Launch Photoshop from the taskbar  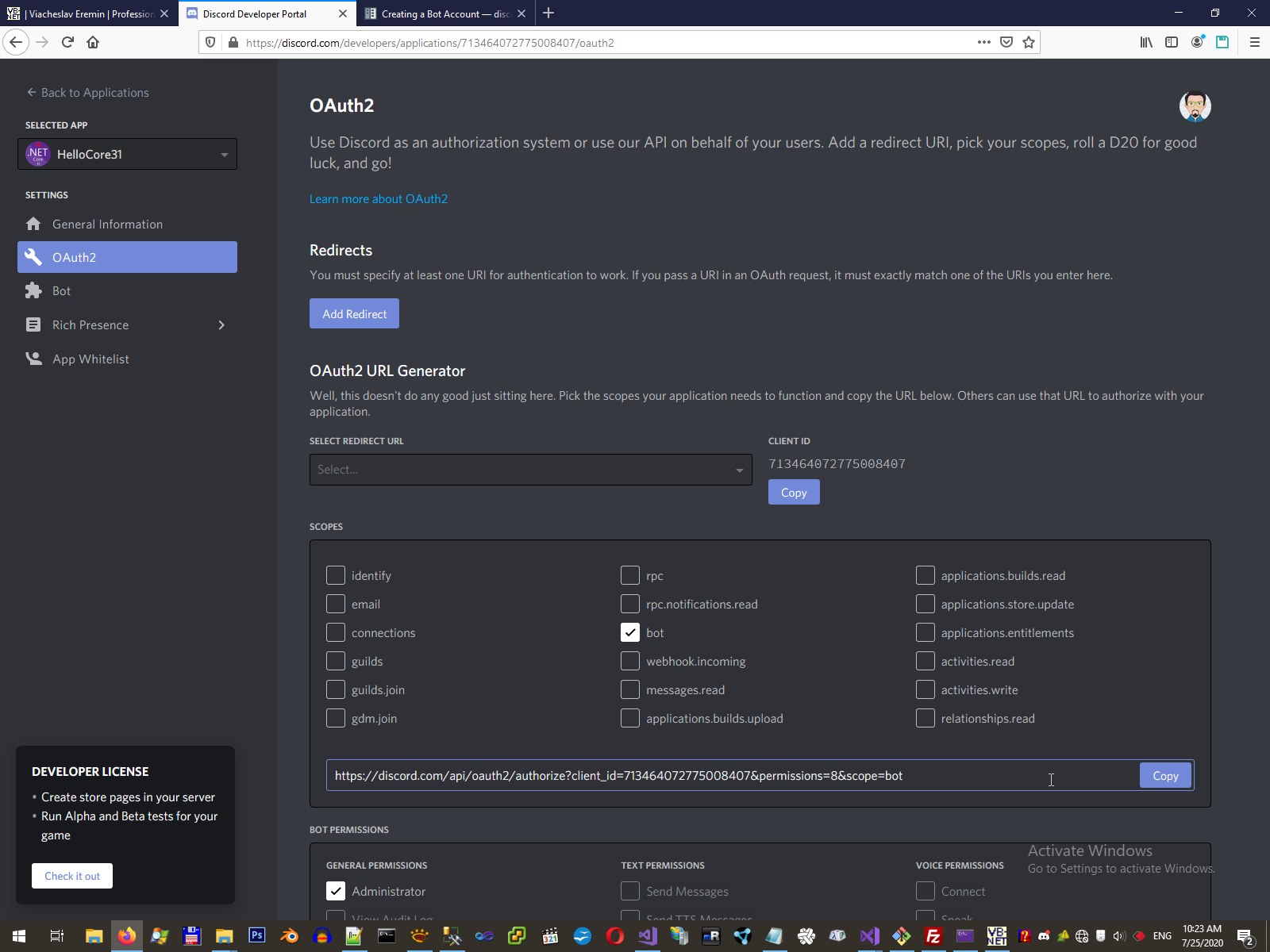(257, 935)
